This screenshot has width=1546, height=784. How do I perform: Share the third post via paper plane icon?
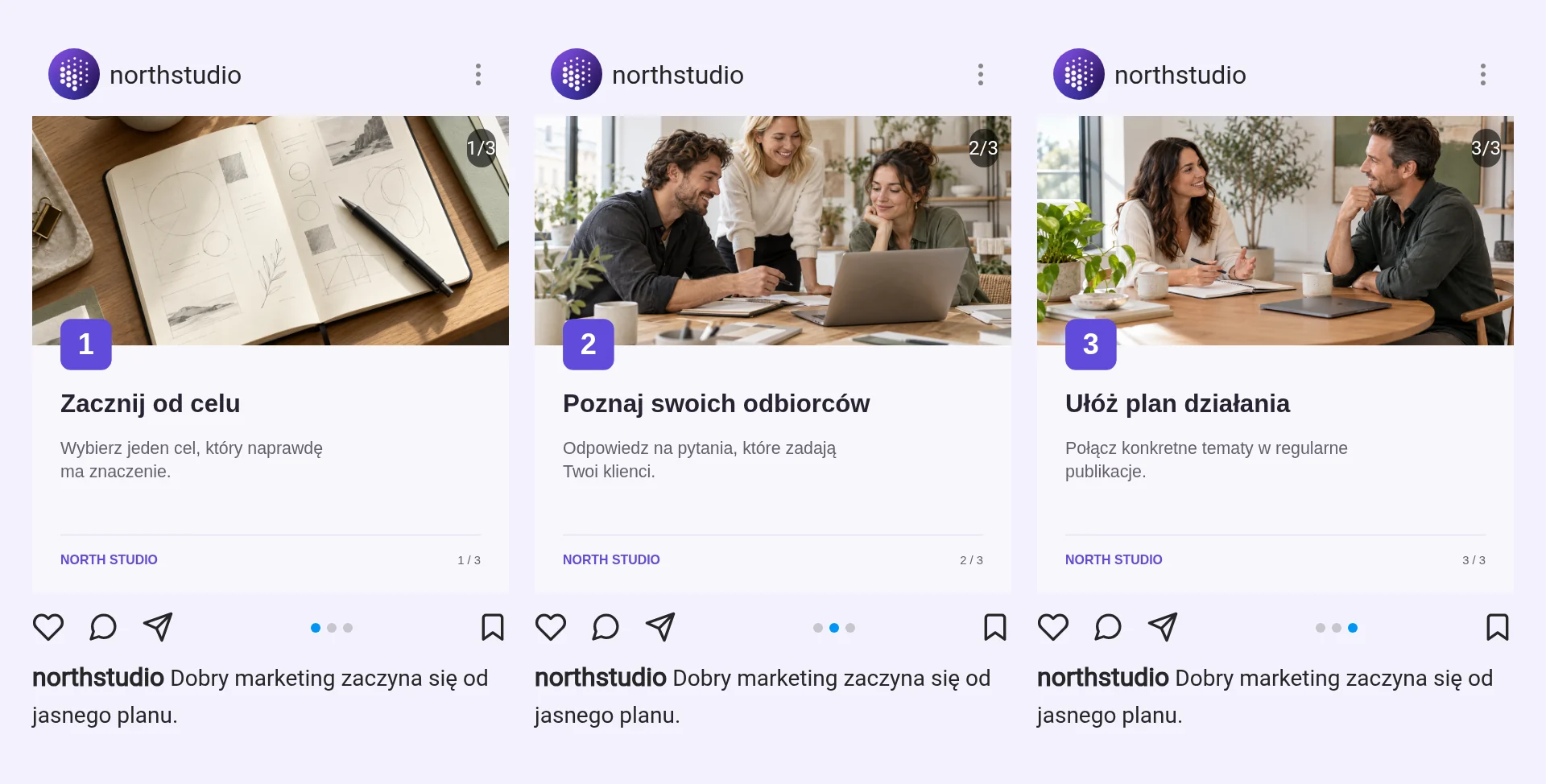point(1163,627)
